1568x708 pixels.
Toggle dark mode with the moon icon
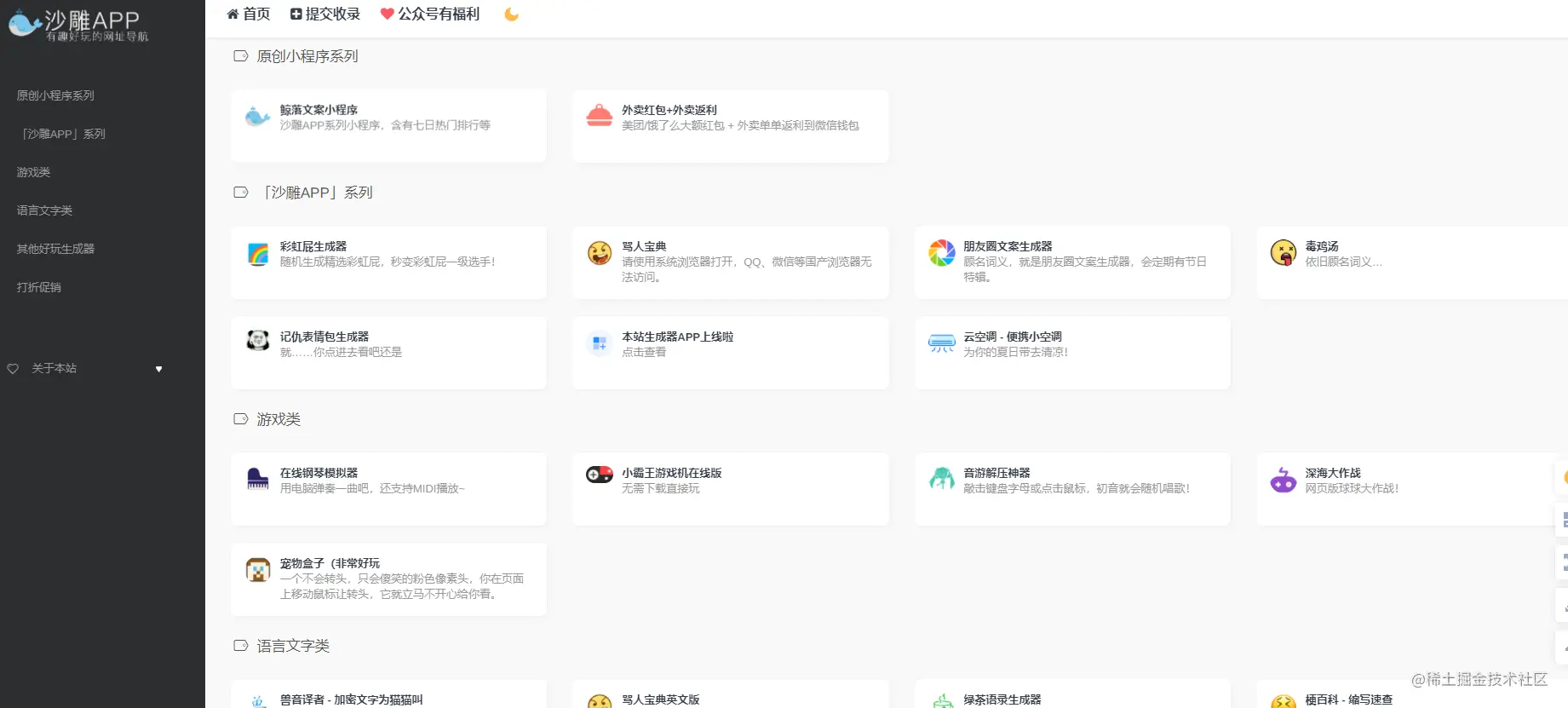pos(511,14)
